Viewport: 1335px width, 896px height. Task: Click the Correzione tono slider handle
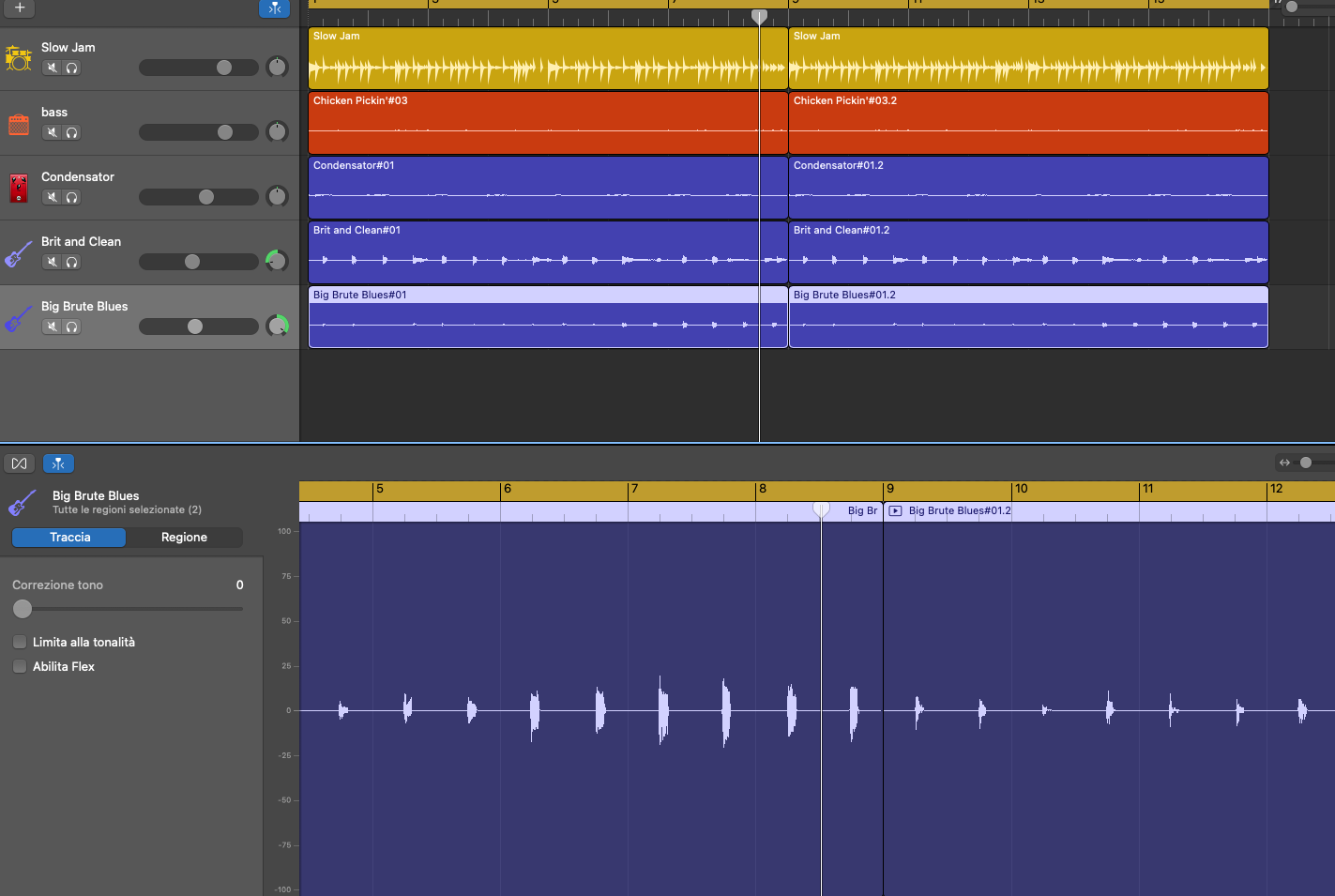(23, 609)
